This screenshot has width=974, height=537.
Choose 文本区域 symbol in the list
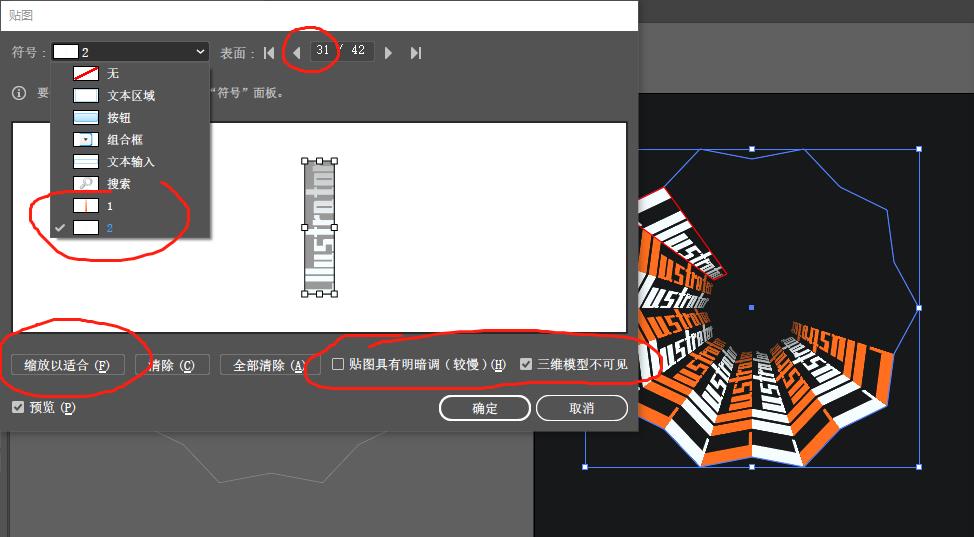[130, 96]
